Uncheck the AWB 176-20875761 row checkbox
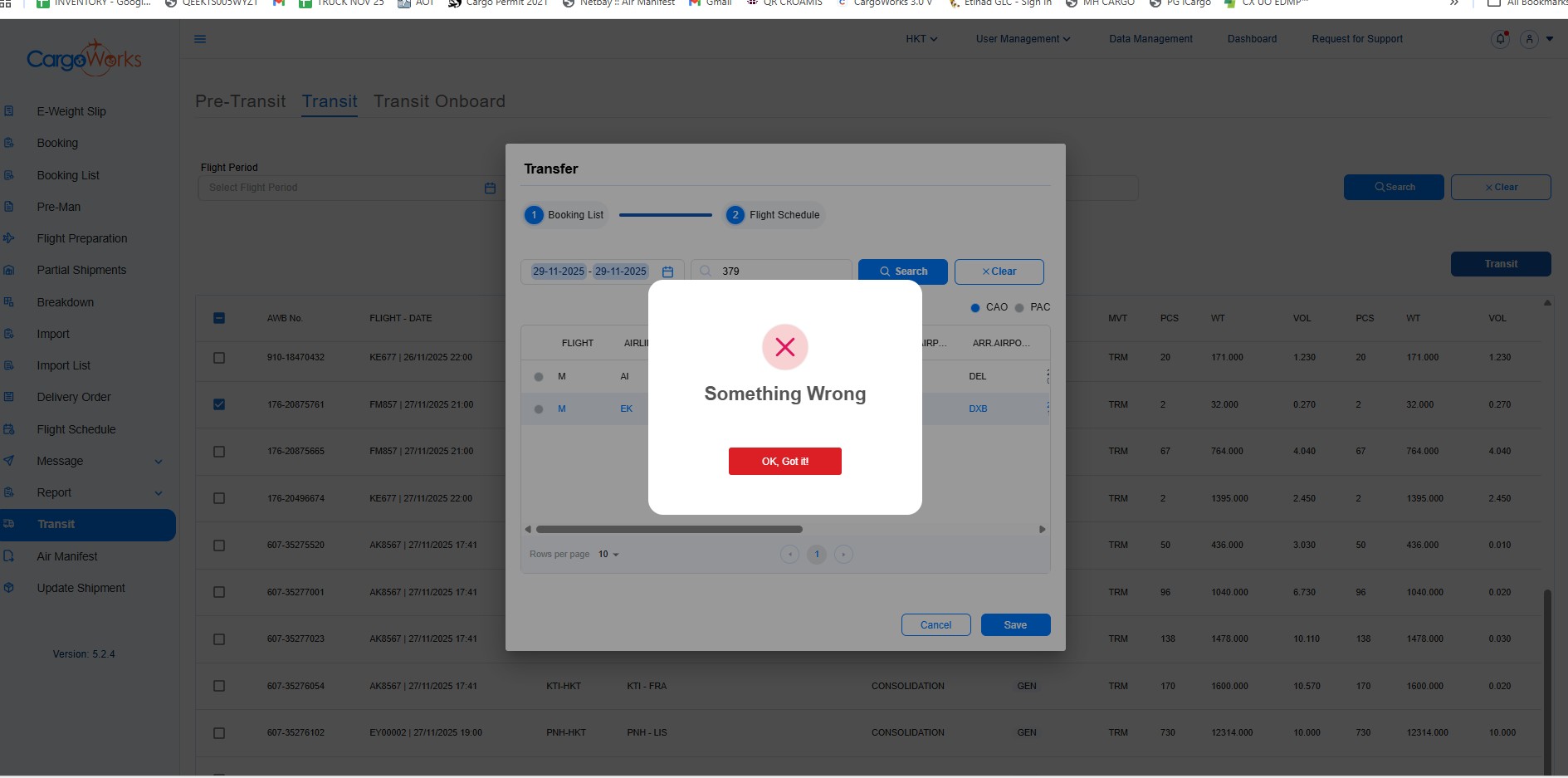Image resolution: width=1568 pixels, height=778 pixels. tap(219, 404)
